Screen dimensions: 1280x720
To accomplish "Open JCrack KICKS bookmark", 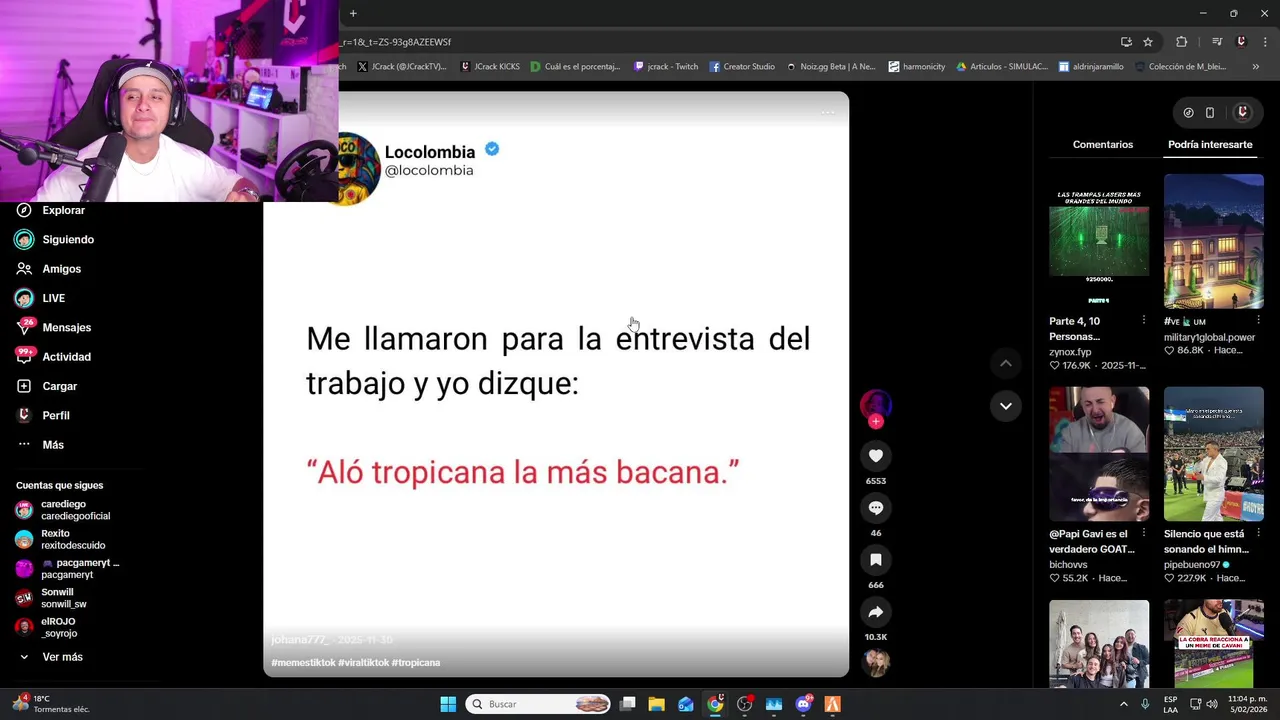I will (x=490, y=67).
